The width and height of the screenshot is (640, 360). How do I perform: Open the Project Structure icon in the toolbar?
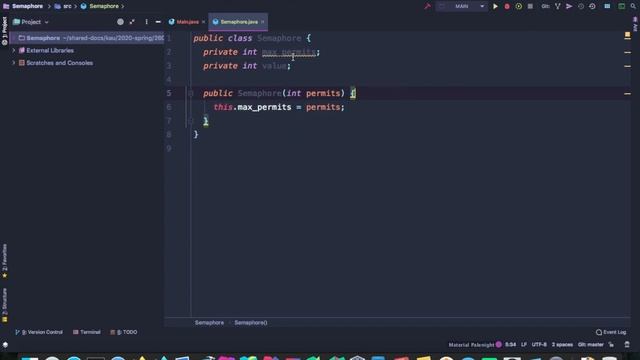[607, 6]
